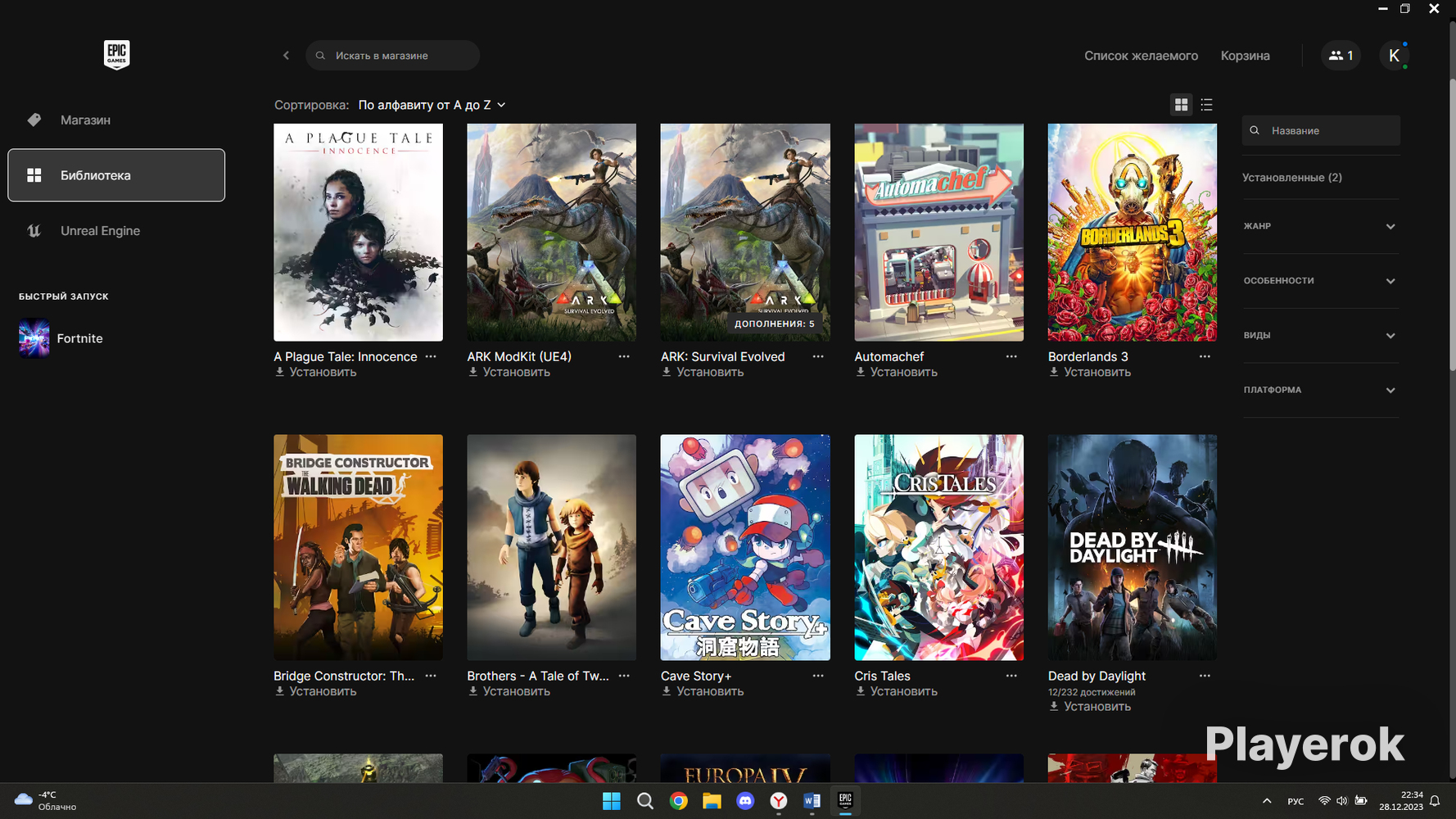1456x819 pixels.
Task: Open the Cris Tales cover thumbnail
Action: (x=938, y=547)
